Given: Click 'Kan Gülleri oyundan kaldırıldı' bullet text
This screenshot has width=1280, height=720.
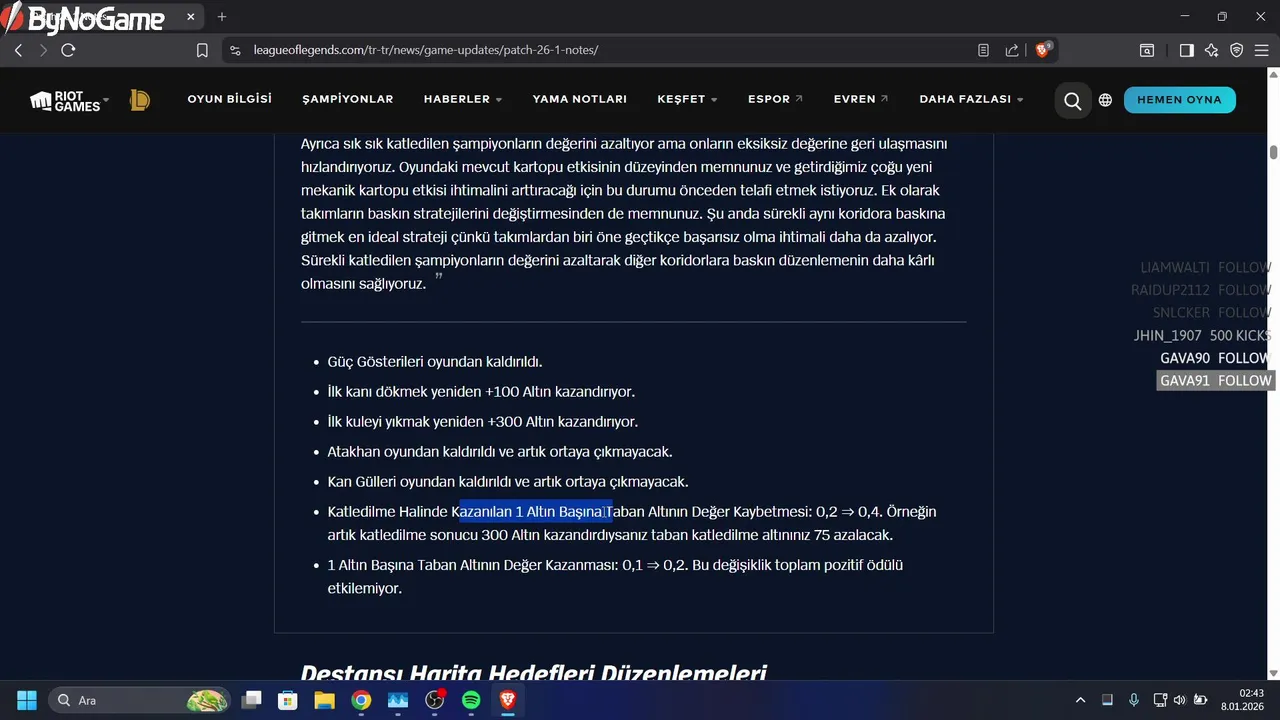Looking at the screenshot, I should [508, 482].
